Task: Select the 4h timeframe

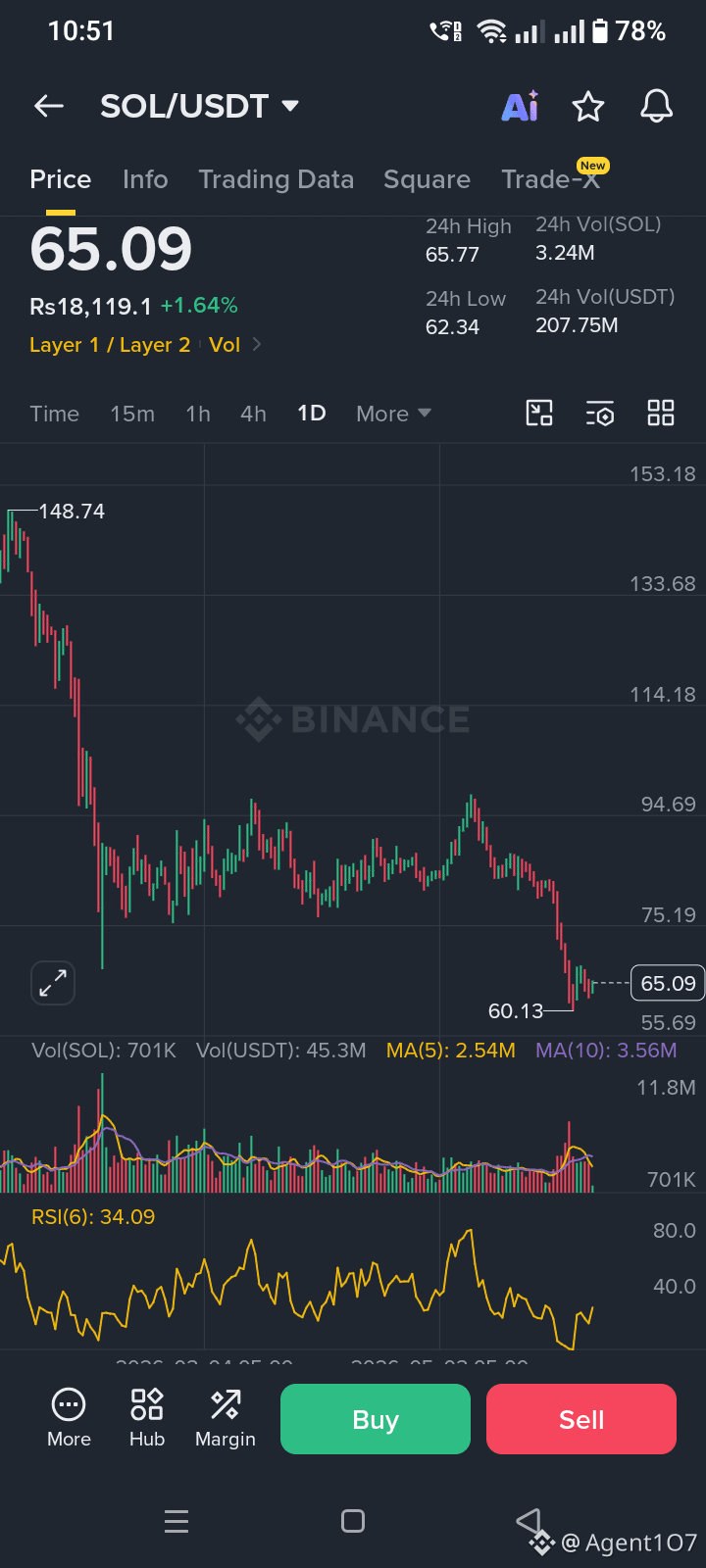Action: [x=253, y=414]
